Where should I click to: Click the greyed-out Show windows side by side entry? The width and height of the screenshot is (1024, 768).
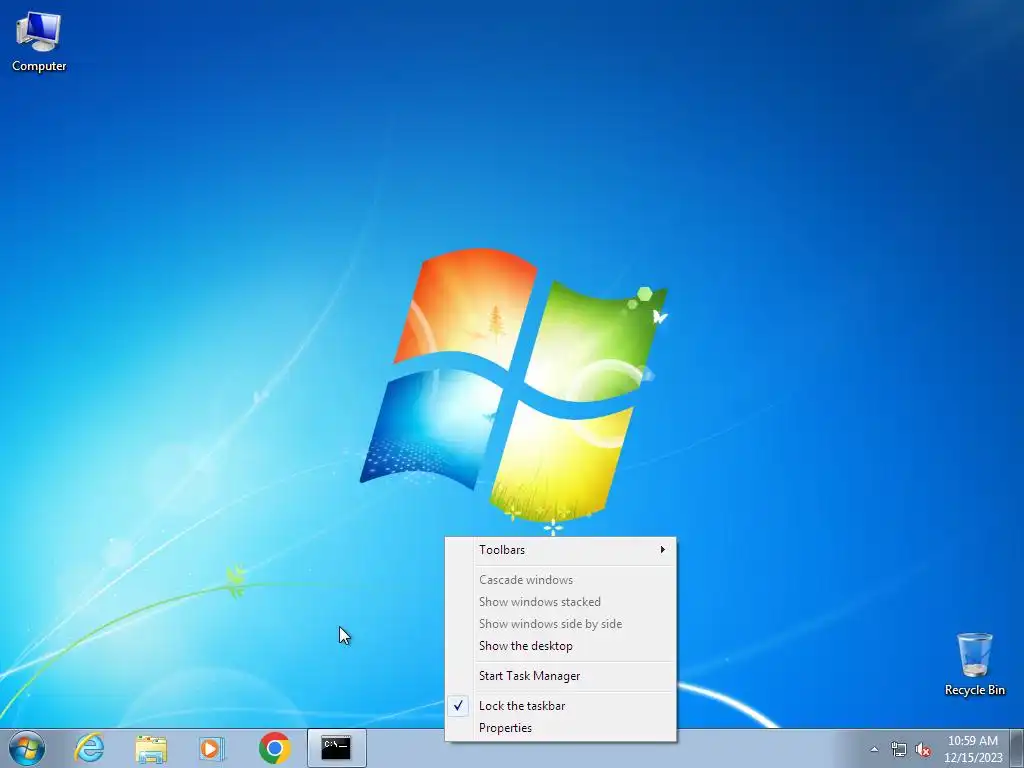561,624
